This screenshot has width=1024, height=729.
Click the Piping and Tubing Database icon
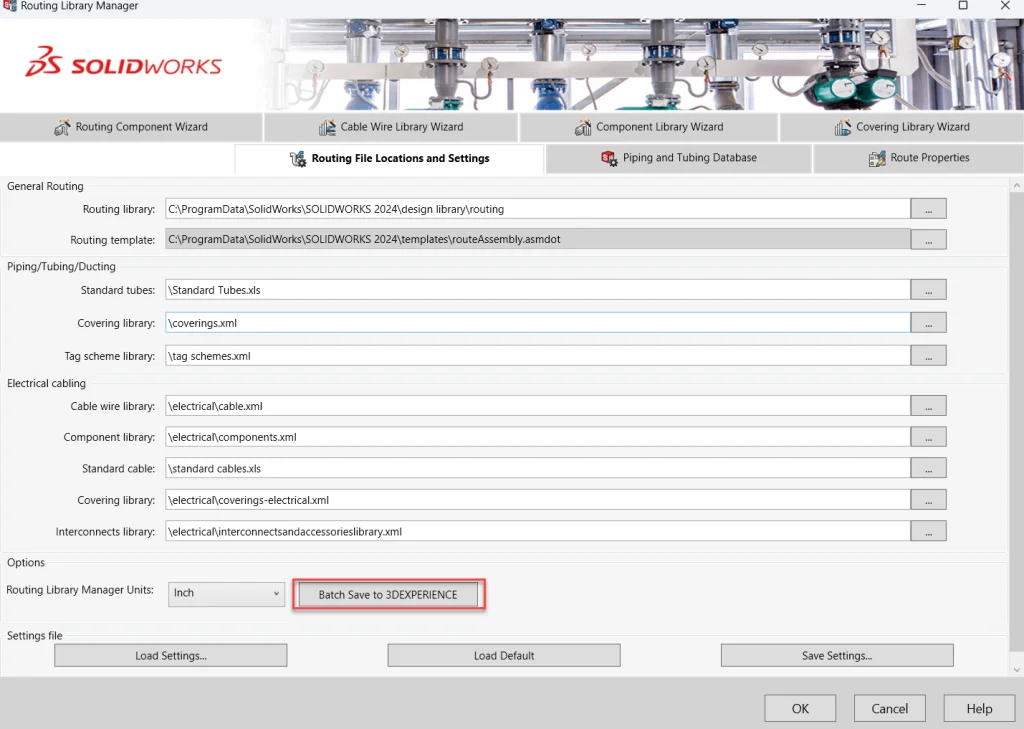coord(609,158)
